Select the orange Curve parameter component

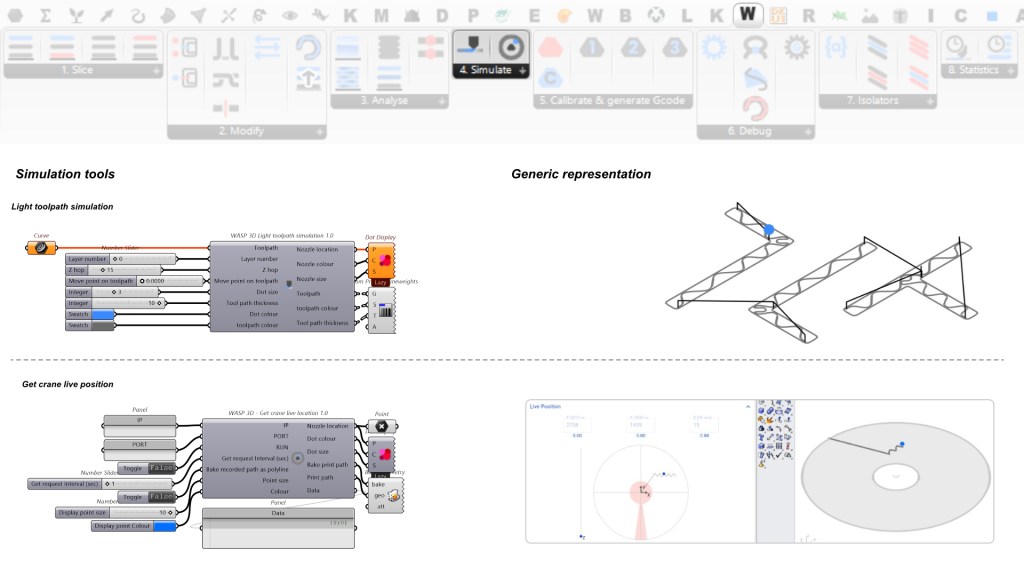(41, 248)
